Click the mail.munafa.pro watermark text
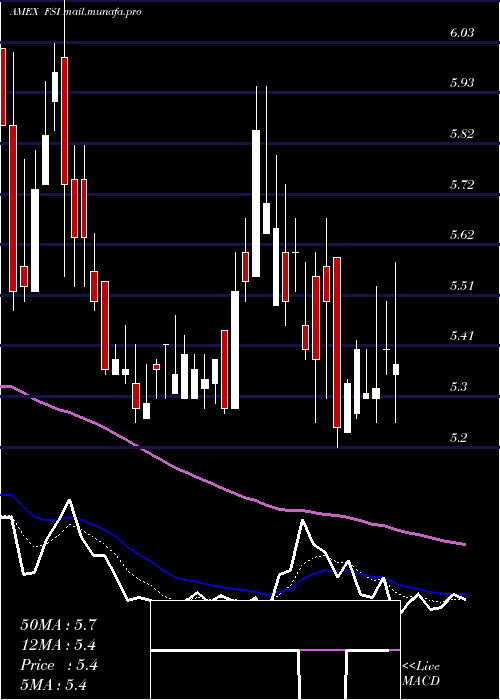The width and height of the screenshot is (500, 700). coord(103,12)
